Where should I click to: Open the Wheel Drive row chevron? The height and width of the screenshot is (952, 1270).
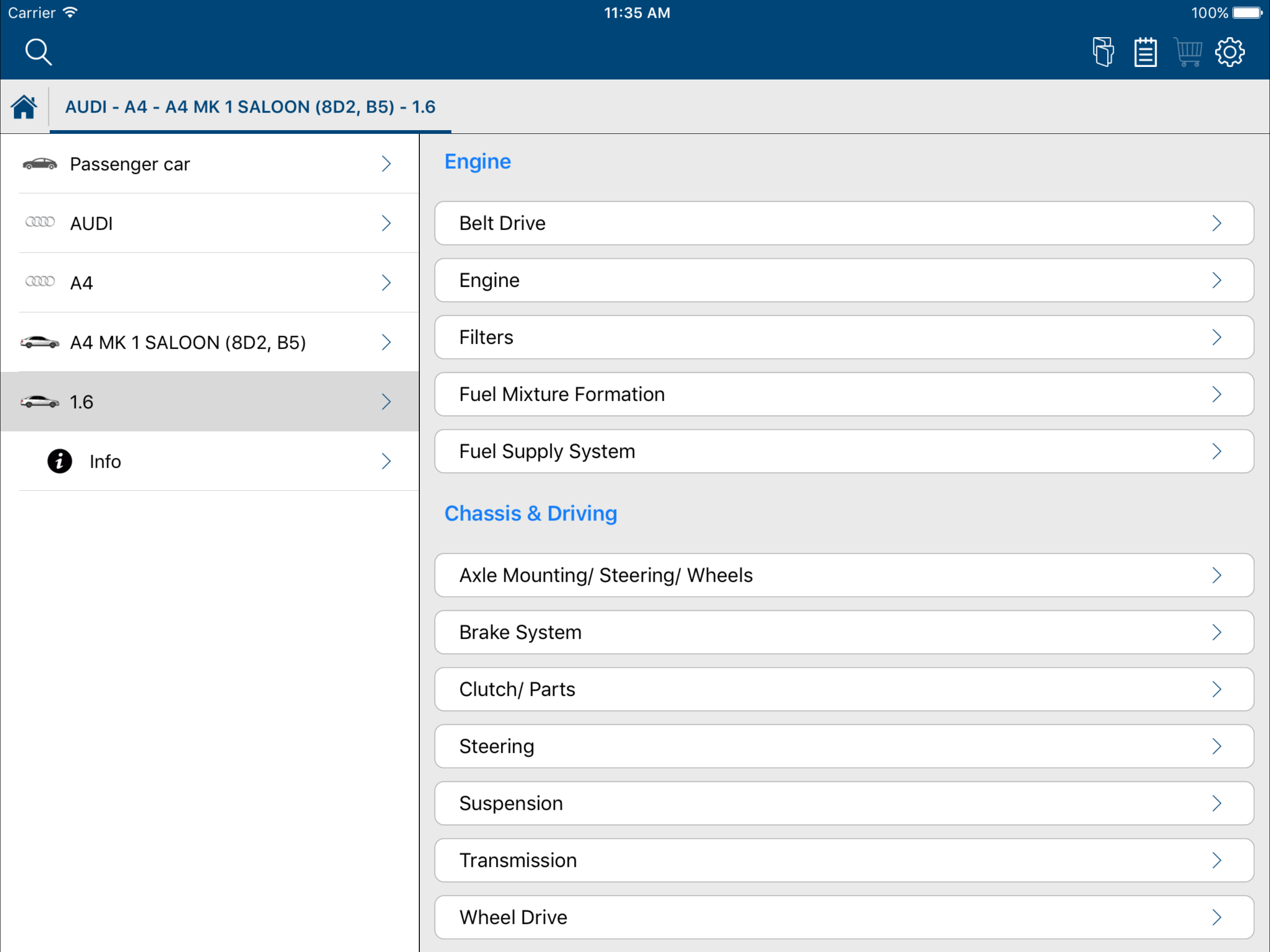tap(1217, 918)
